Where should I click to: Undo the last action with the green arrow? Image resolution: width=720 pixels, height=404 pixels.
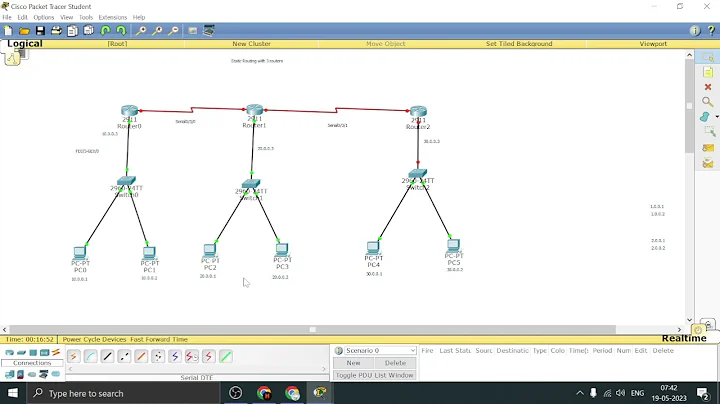pyautogui.click(x=105, y=31)
